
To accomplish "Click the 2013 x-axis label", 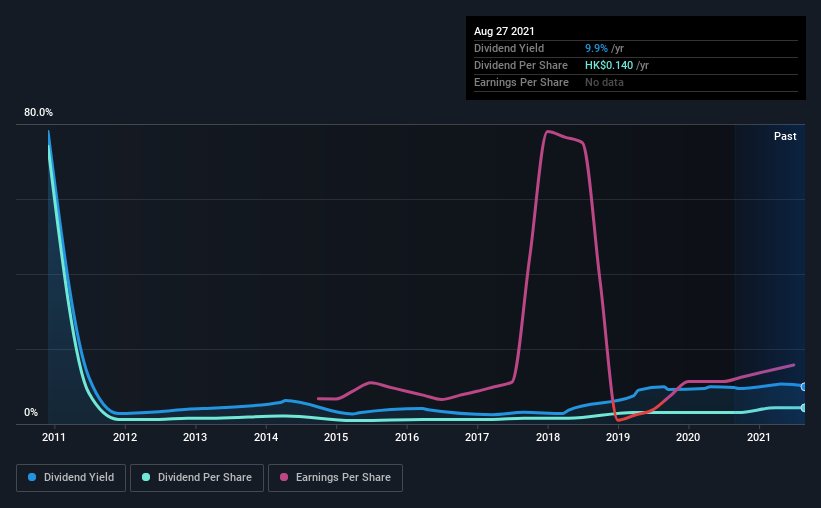I will (195, 437).
